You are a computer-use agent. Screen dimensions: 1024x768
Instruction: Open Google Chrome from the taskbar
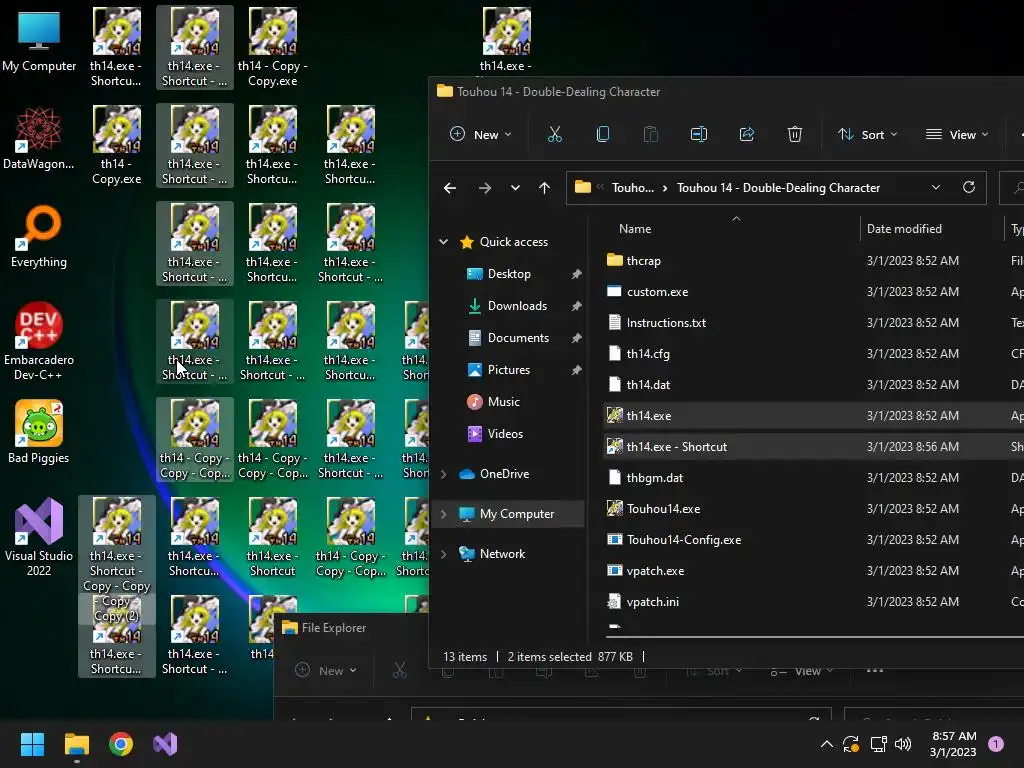tap(121, 744)
